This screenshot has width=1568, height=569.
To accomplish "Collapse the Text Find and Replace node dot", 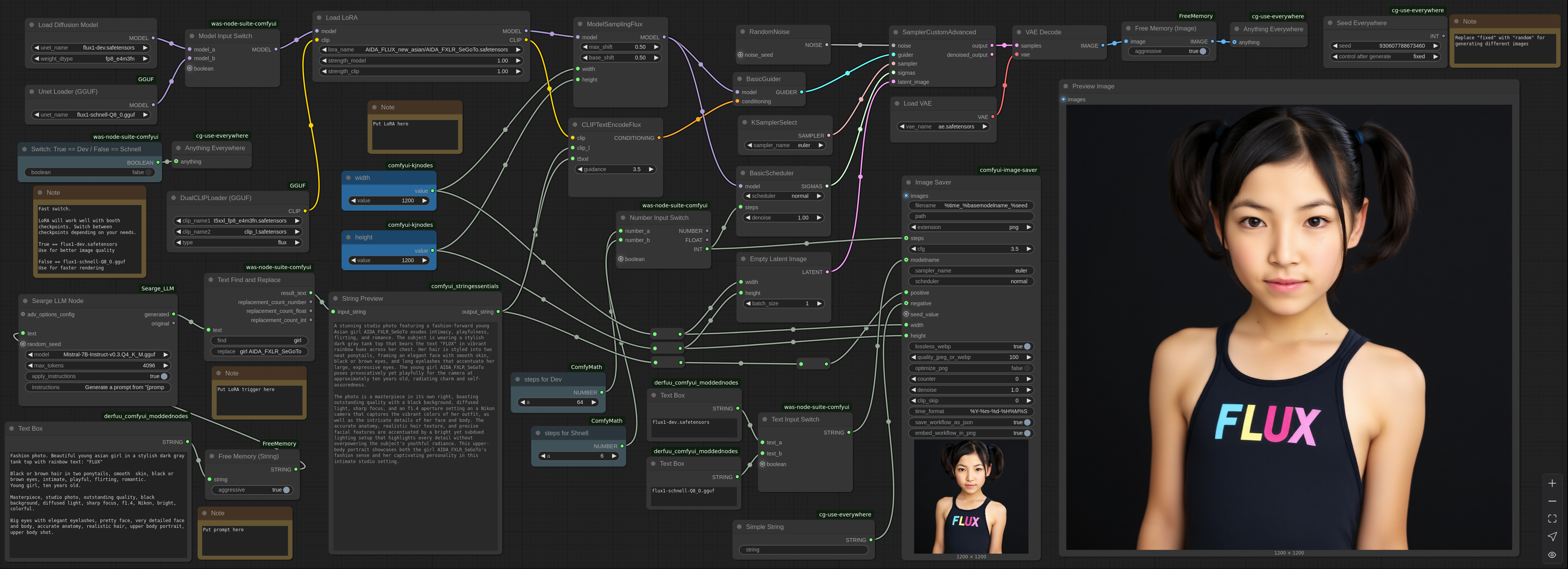I will [x=211, y=280].
